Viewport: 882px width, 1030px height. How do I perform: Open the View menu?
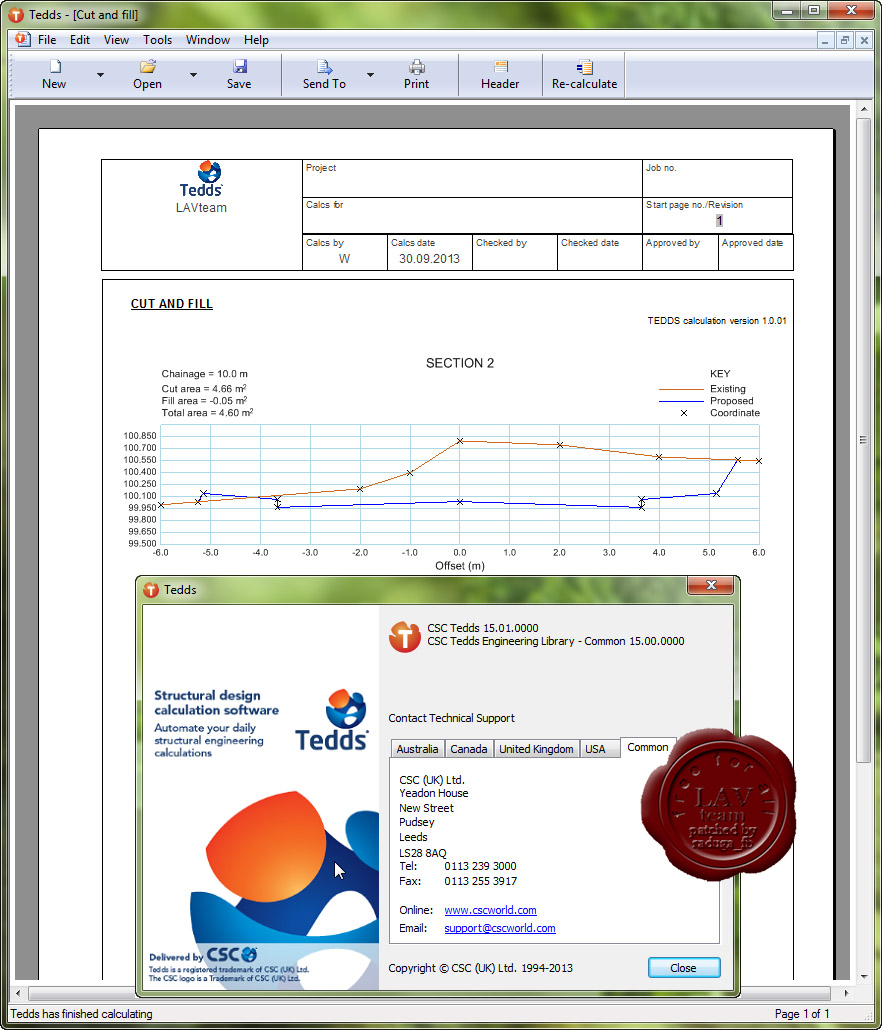(116, 40)
